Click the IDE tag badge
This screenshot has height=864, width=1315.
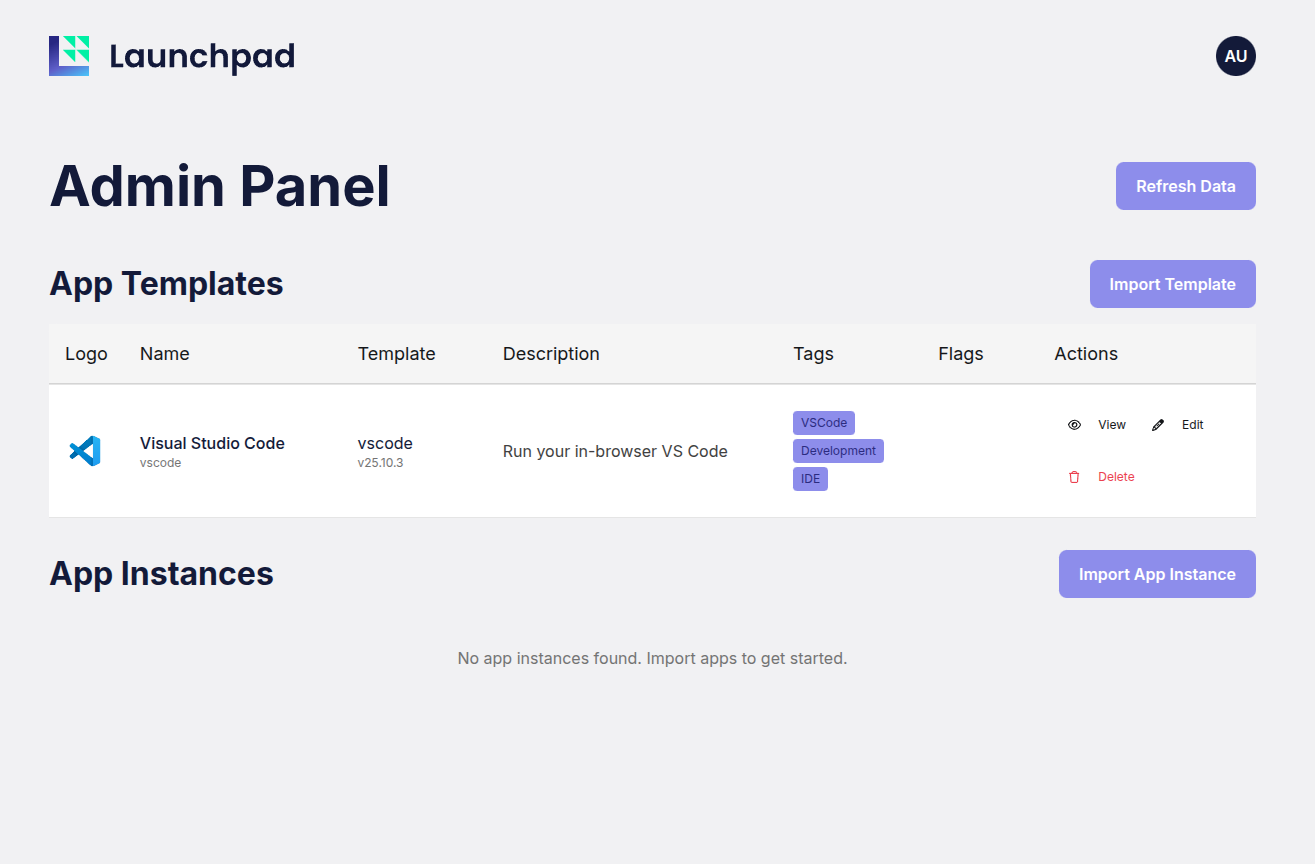click(810, 479)
